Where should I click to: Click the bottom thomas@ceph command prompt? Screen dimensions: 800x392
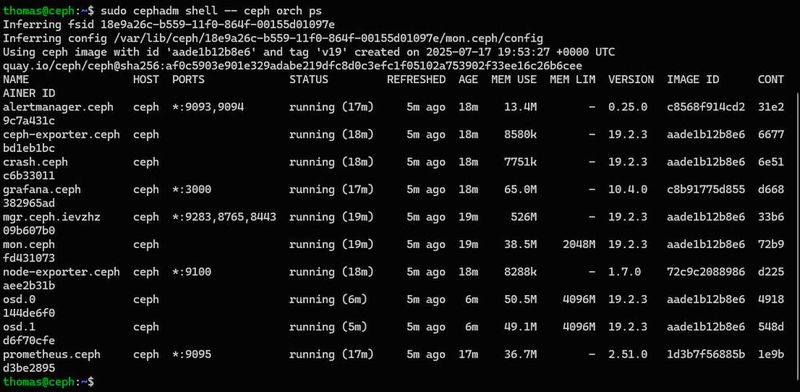point(48,381)
